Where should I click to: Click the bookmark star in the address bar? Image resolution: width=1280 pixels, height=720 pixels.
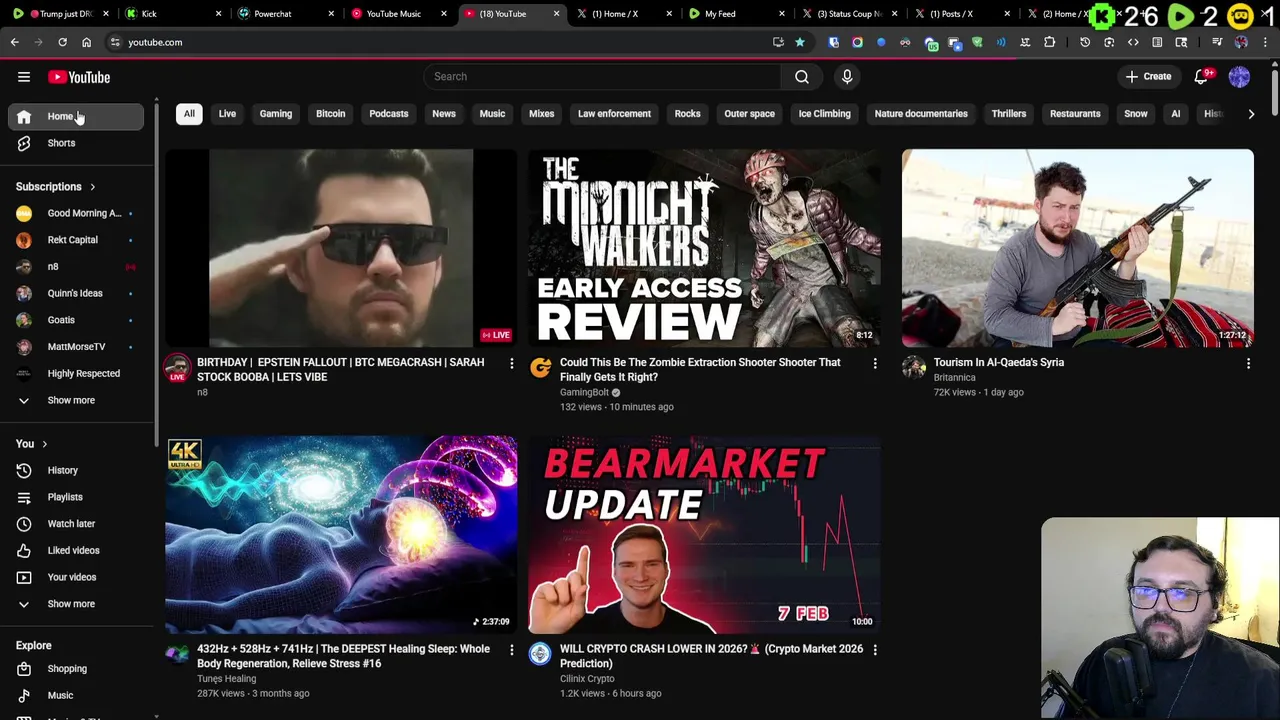[x=800, y=42]
